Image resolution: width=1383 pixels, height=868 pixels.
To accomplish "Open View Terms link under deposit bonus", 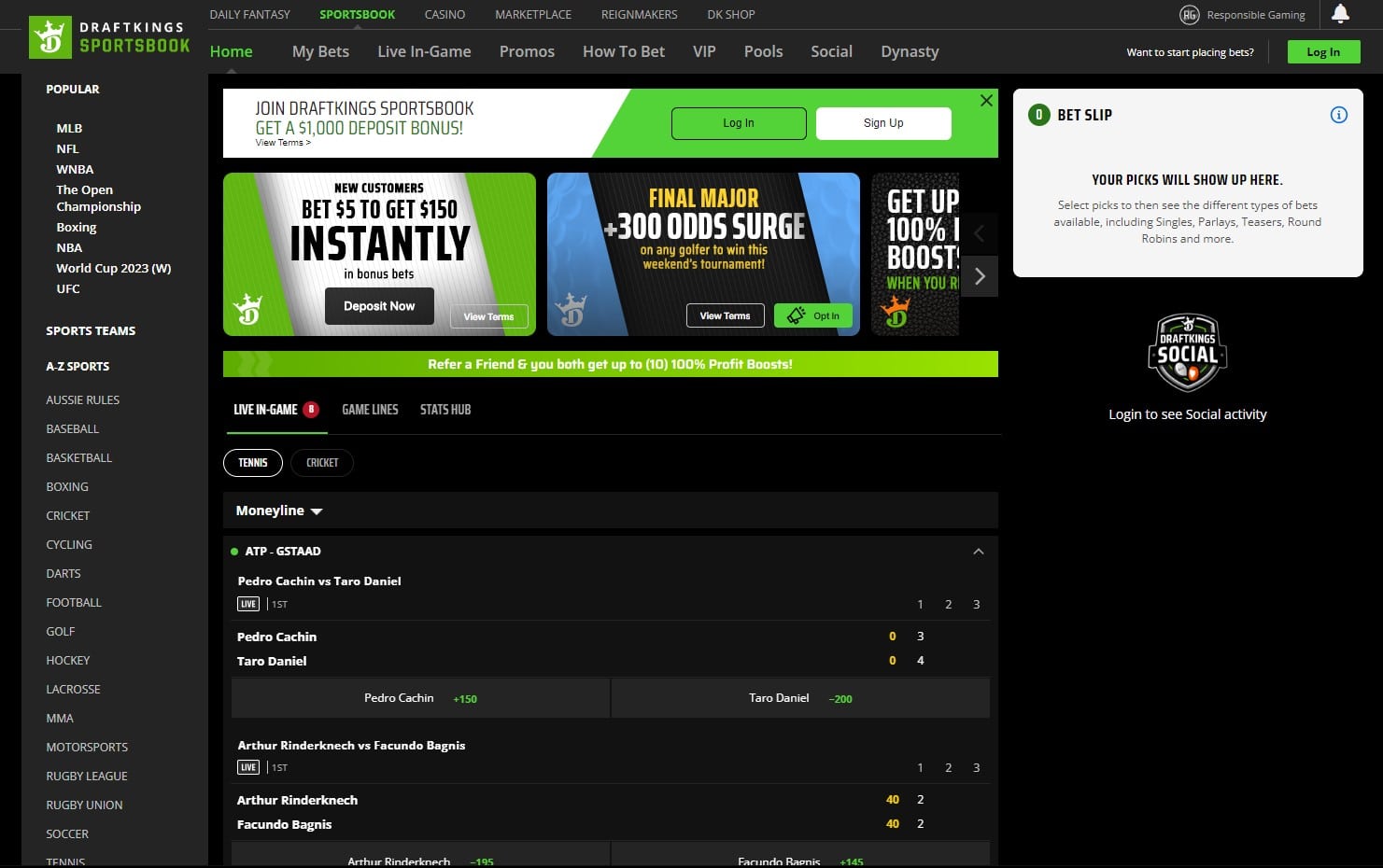I will click(x=283, y=143).
